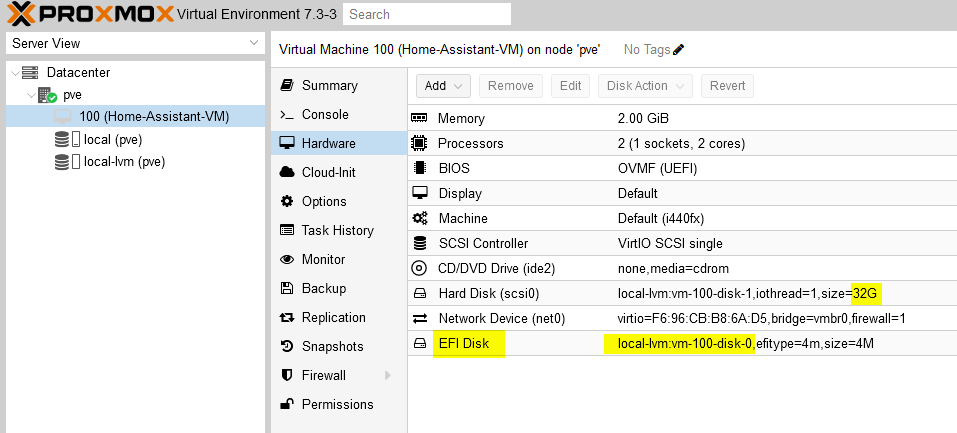Switch to the Snapshots section
Viewport: 957px width, 433px height.
[332, 346]
